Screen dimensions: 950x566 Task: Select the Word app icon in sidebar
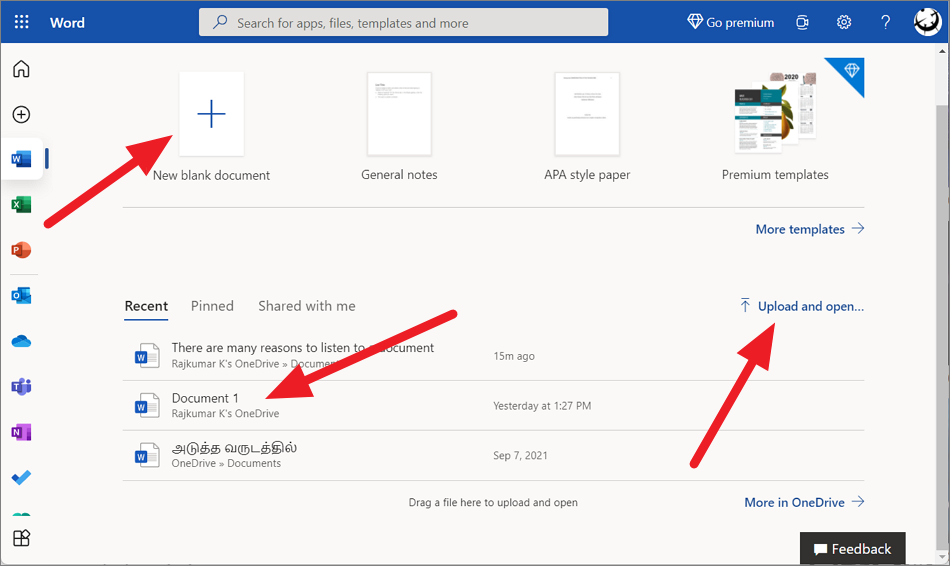(21, 159)
